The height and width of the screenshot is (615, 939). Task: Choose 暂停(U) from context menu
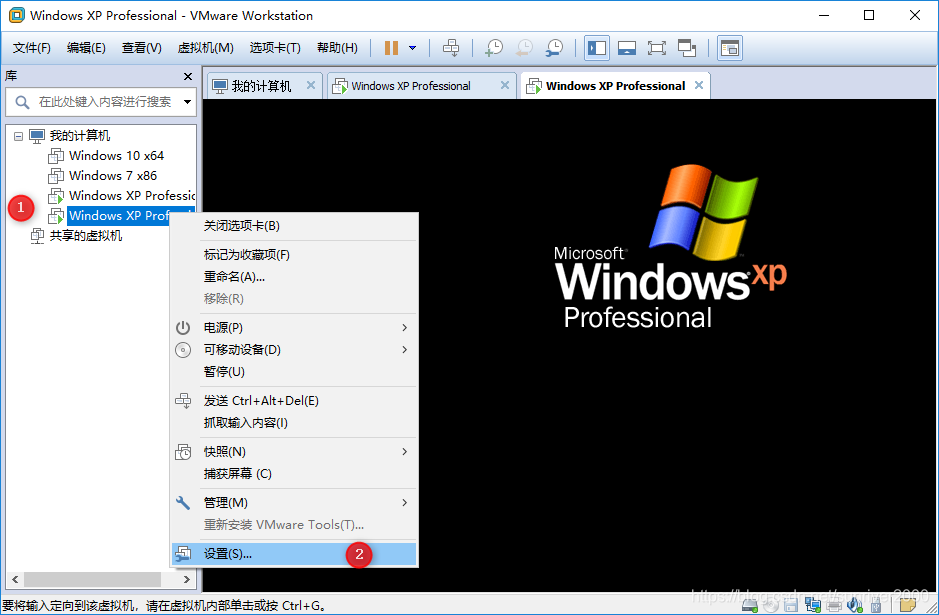(x=294, y=372)
